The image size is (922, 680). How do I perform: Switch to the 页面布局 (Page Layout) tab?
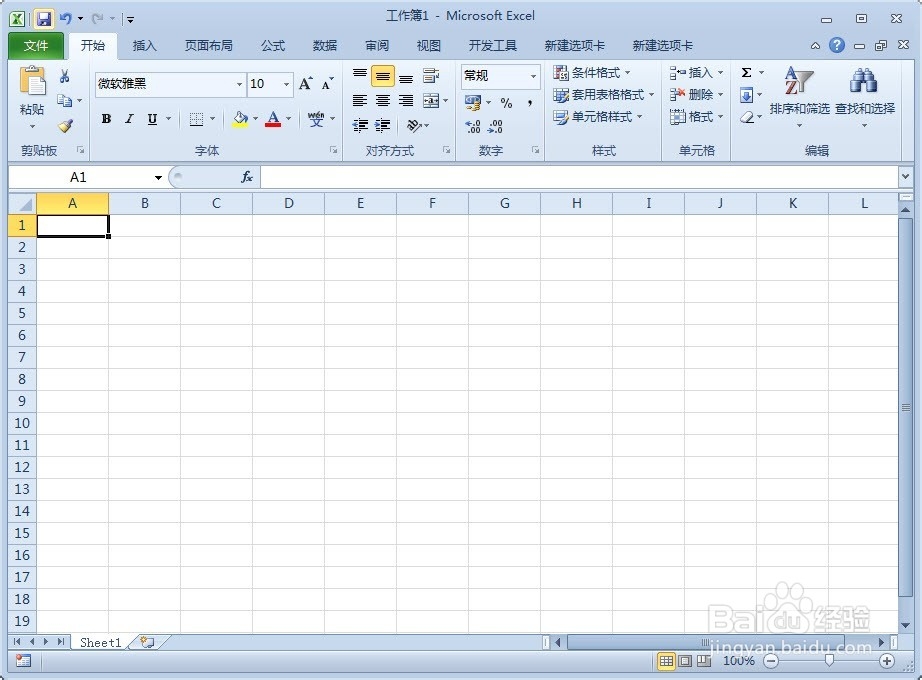(208, 45)
